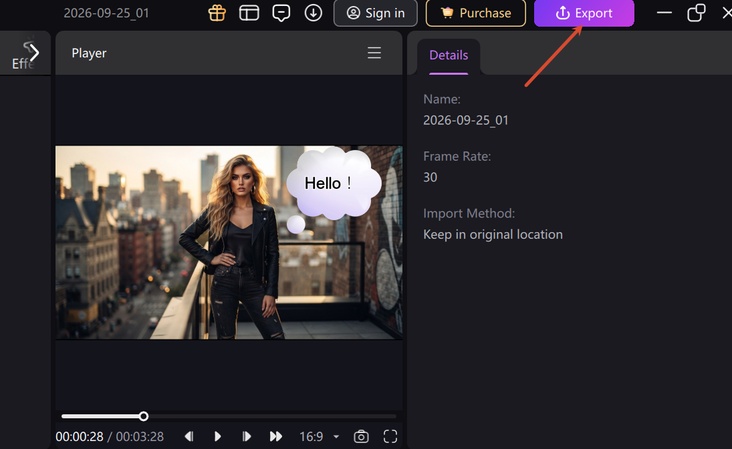Open the gift box rewards icon
This screenshot has width=732, height=449.
pos(217,13)
